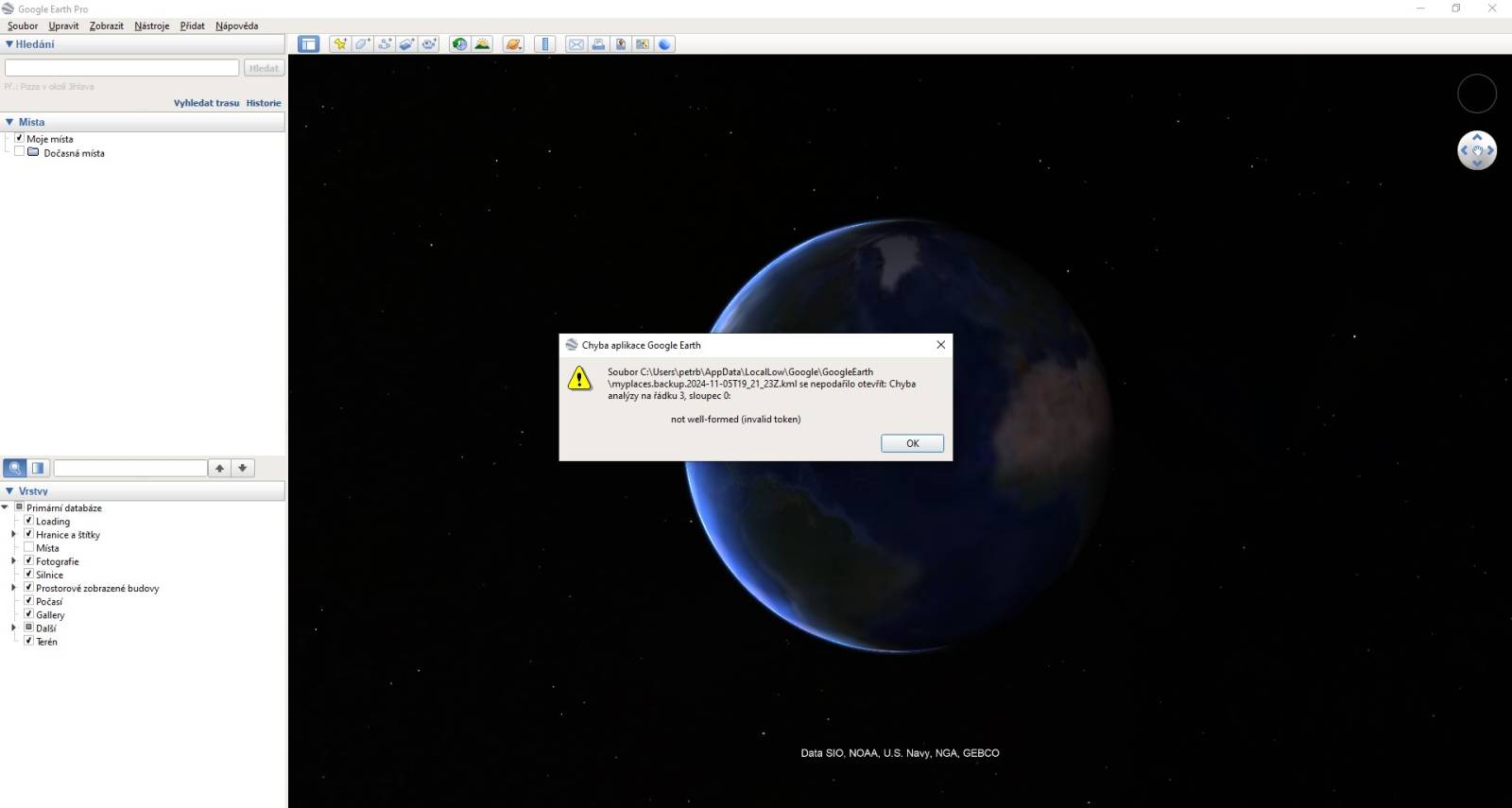The image size is (1512, 808).
Task: Toggle the places transparency panel icon
Action: [38, 468]
